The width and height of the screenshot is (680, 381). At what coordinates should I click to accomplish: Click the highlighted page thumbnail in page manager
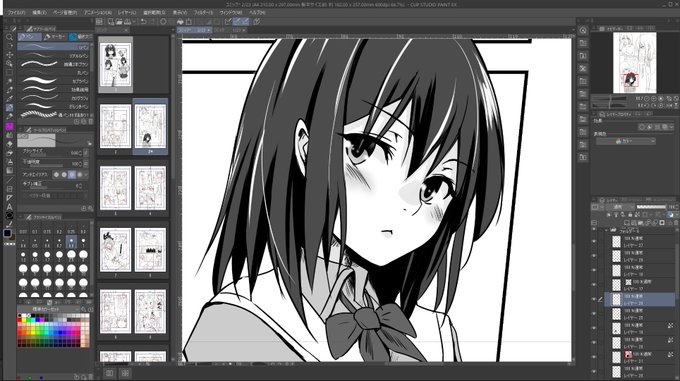(150, 126)
